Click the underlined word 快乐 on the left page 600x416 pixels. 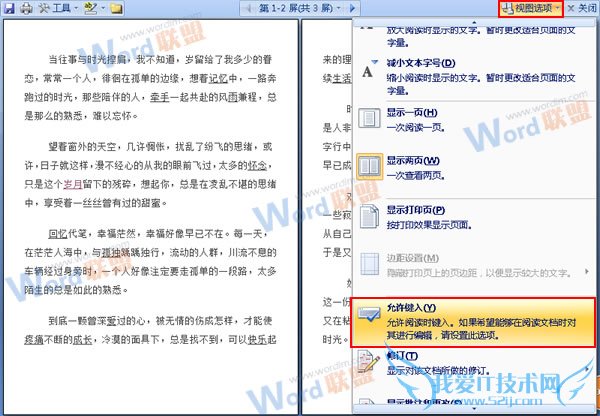[257, 339]
